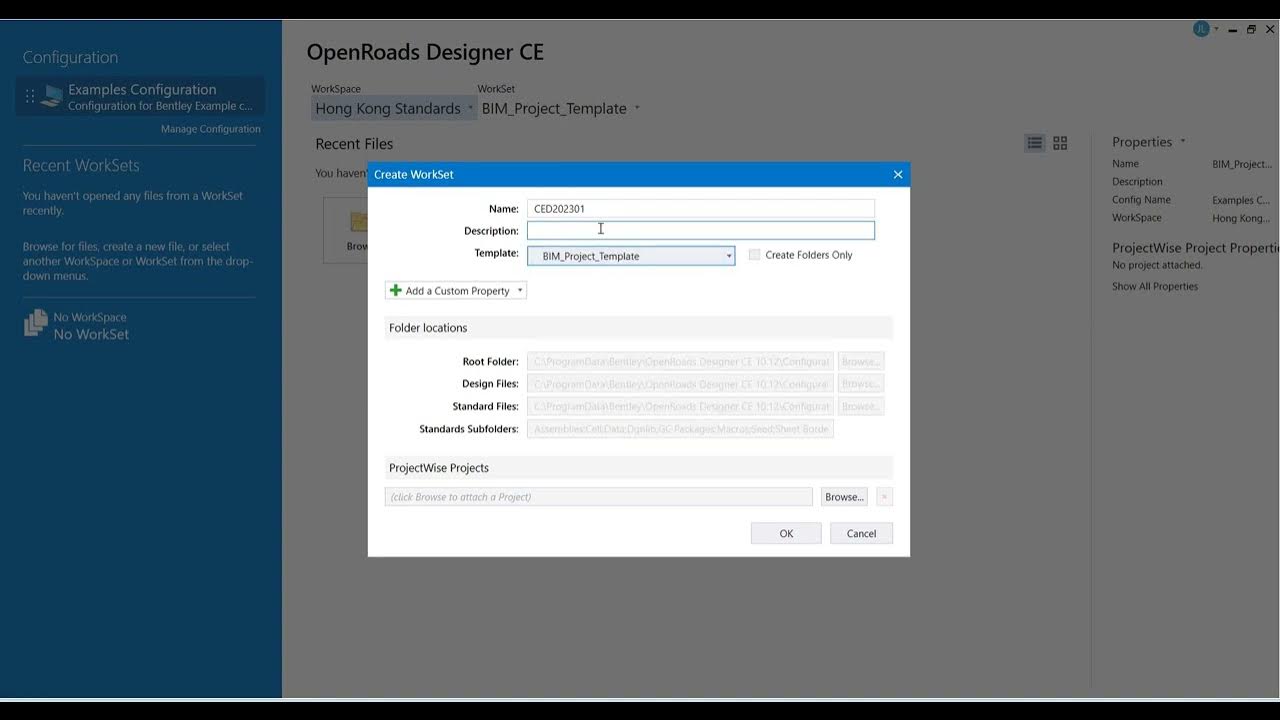Open the Add a Custom Property dropdown arrow
The image size is (1280, 720).
pyautogui.click(x=520, y=291)
